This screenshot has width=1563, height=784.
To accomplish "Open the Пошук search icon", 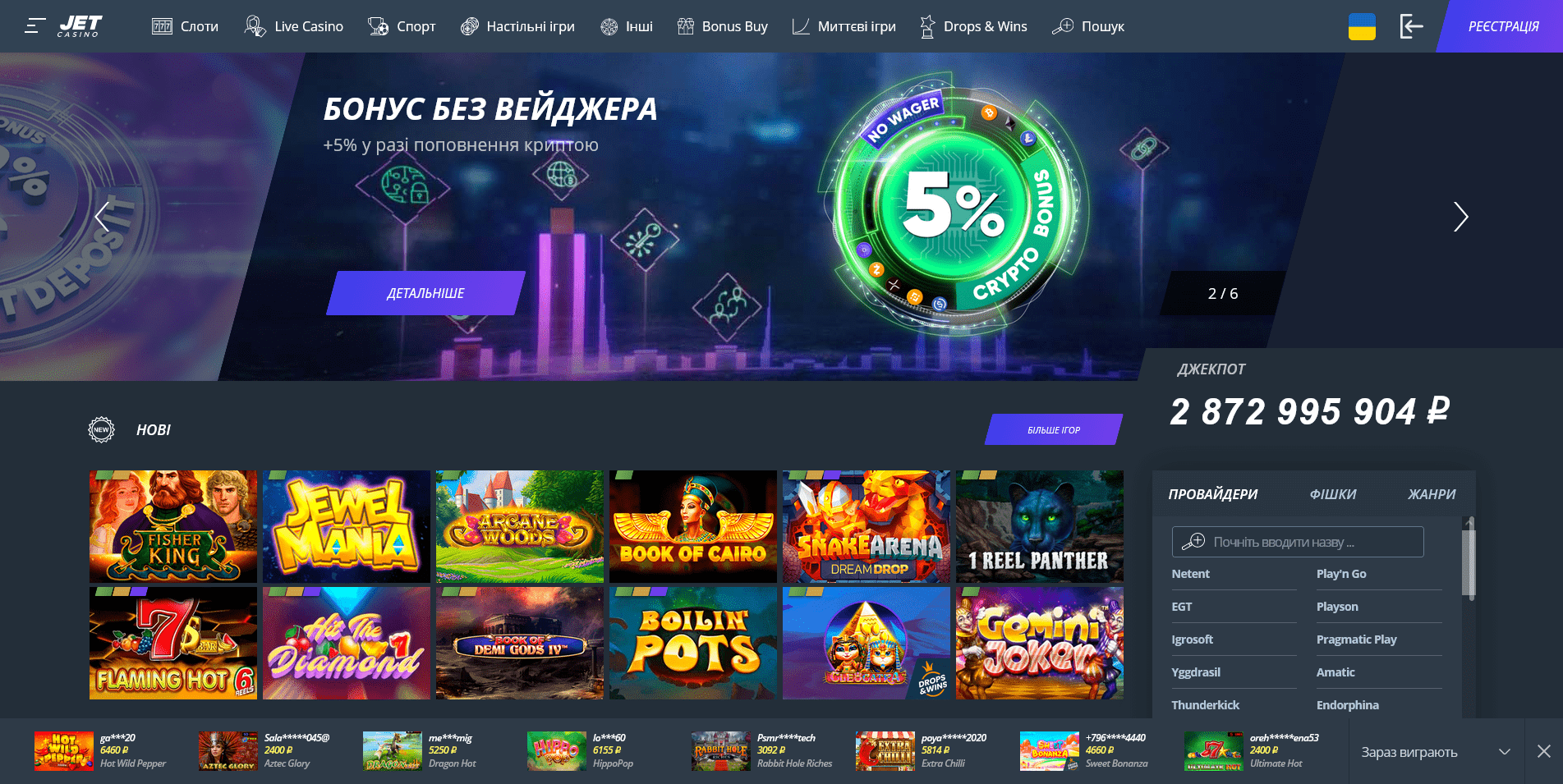I will (x=1063, y=26).
